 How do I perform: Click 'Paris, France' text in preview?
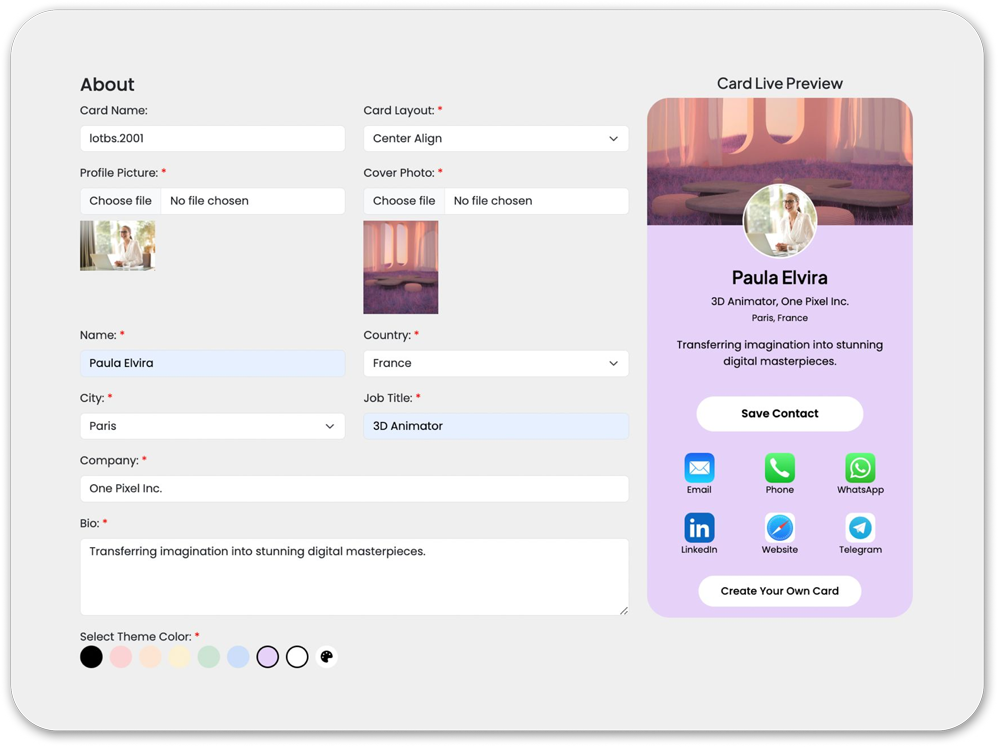780,318
